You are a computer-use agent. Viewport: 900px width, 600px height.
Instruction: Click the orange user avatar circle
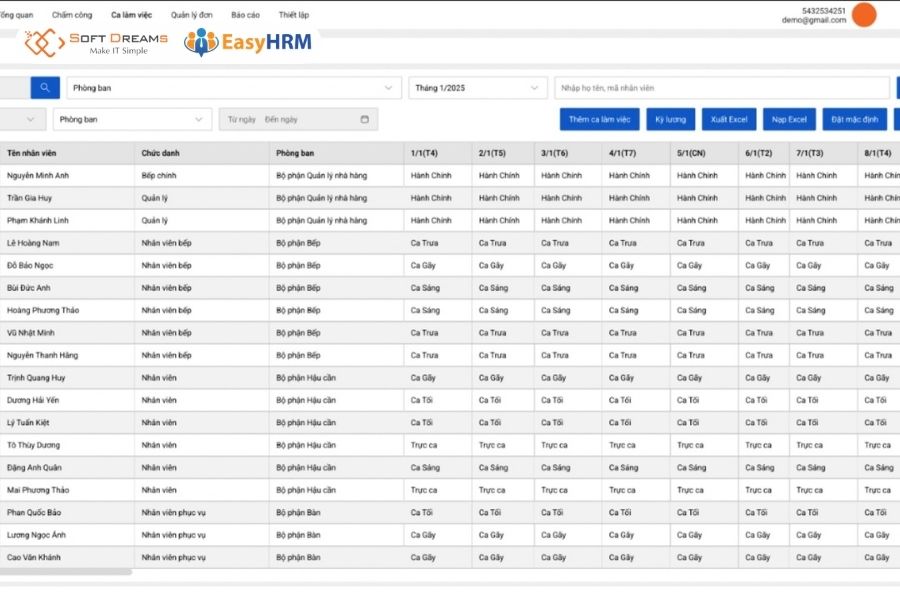pos(864,15)
